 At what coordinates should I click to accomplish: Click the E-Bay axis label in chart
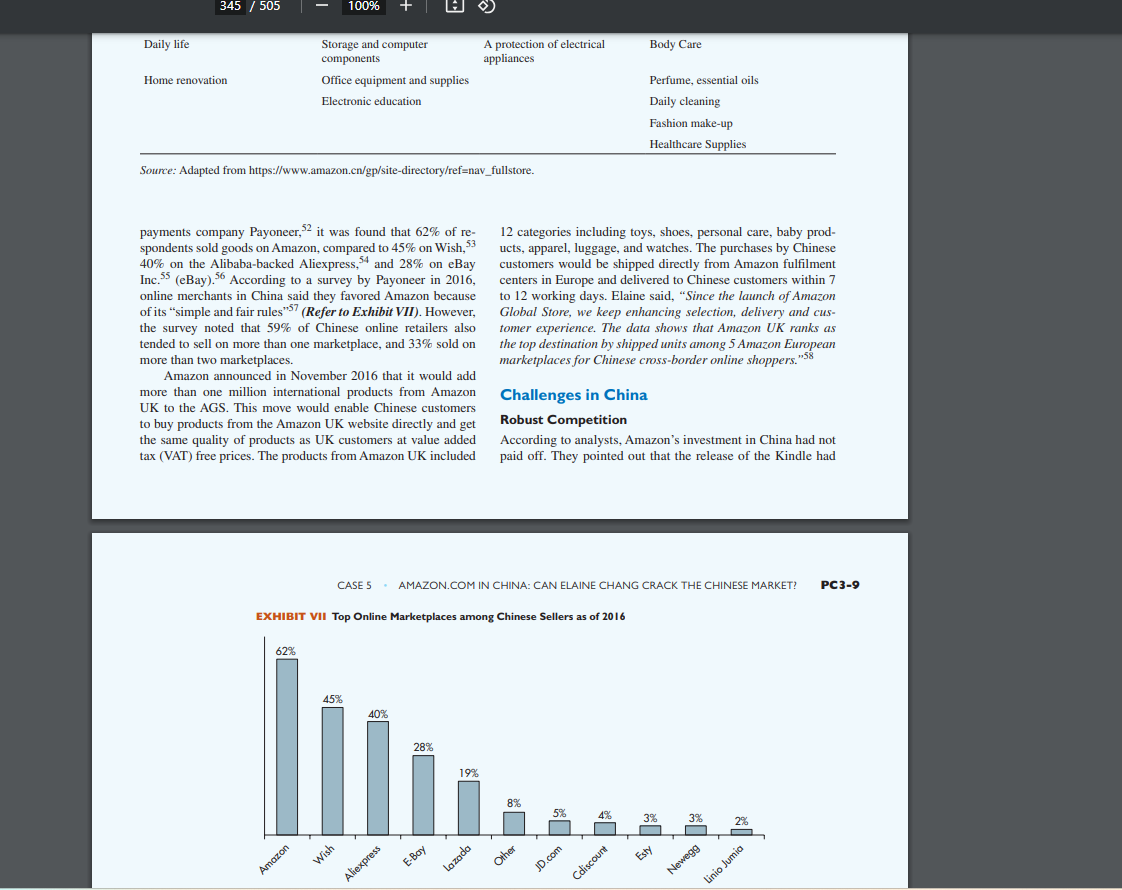pyautogui.click(x=415, y=856)
